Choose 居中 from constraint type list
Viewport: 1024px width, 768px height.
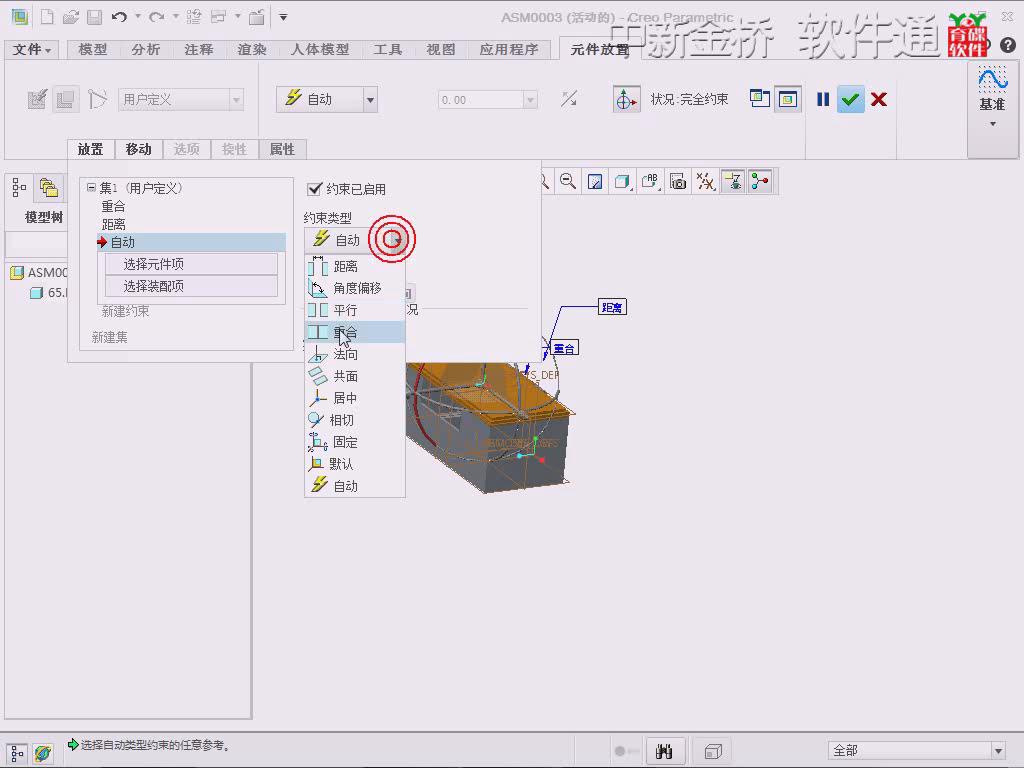tap(355, 398)
